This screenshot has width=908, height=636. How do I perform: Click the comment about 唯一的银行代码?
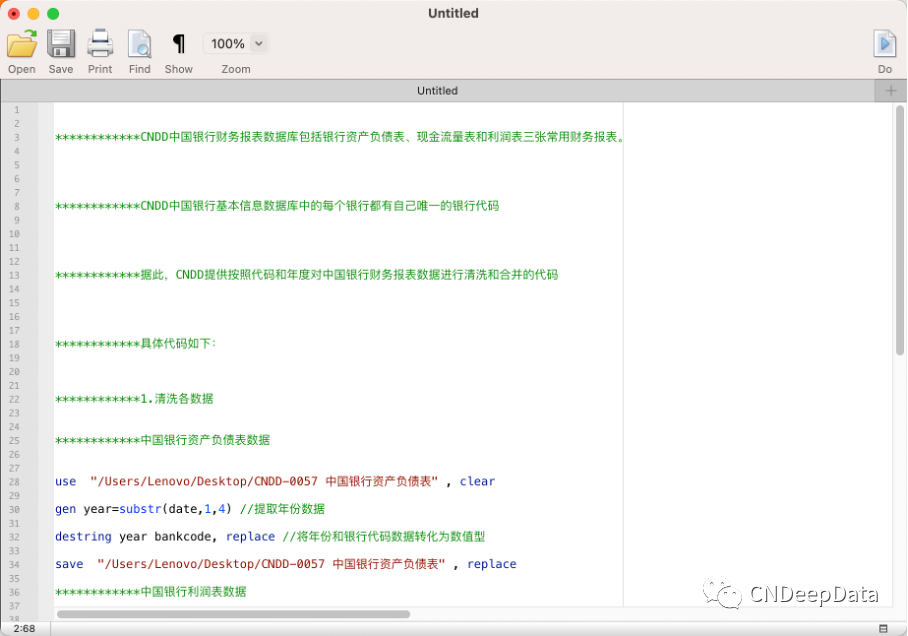277,206
